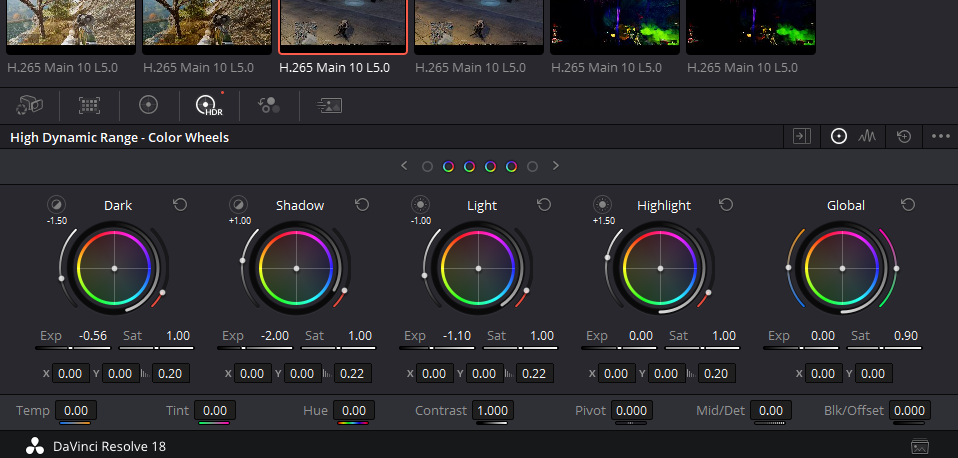This screenshot has width=958, height=458.
Task: Click the Blk/Offset value field
Action: click(x=910, y=410)
